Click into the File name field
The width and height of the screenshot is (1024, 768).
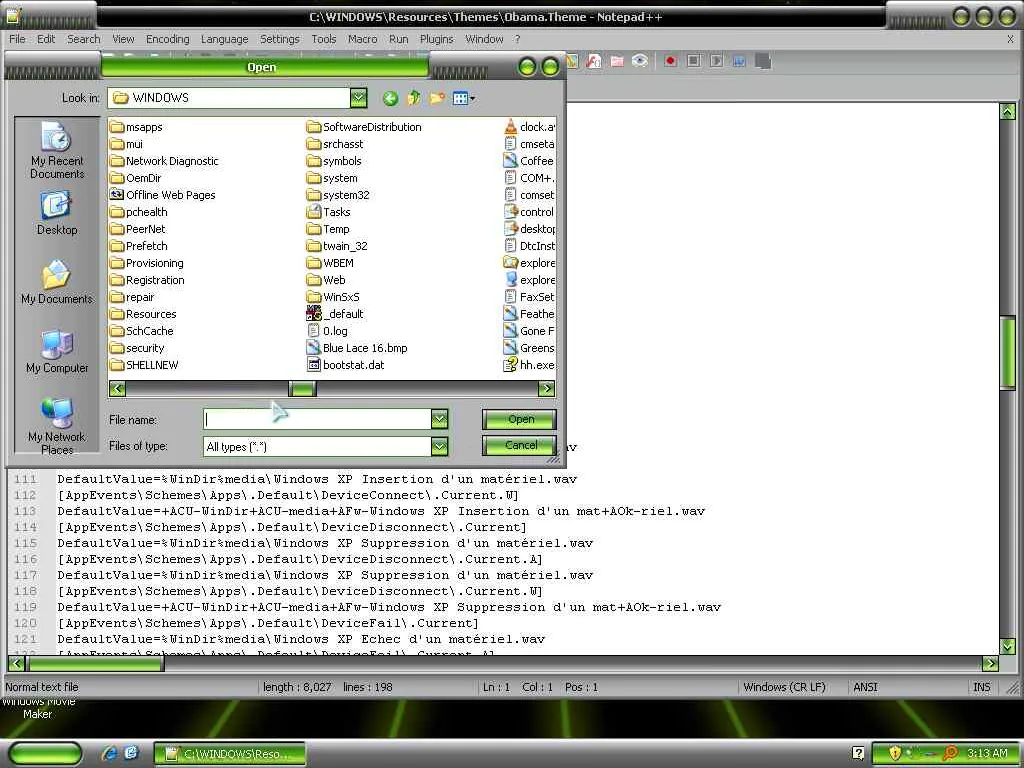point(317,419)
